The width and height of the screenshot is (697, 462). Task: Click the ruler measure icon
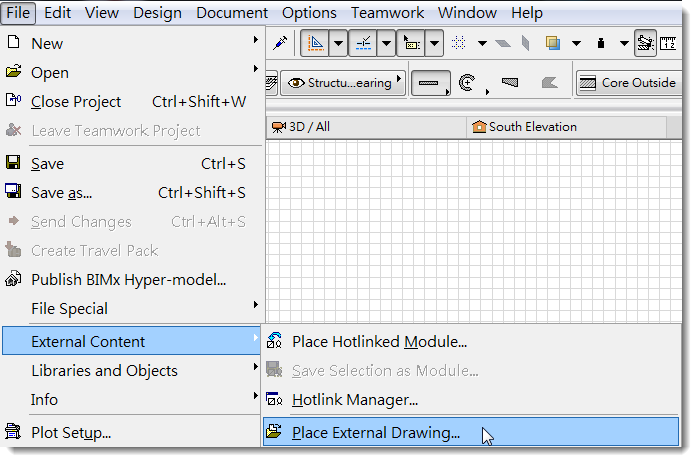click(668, 43)
